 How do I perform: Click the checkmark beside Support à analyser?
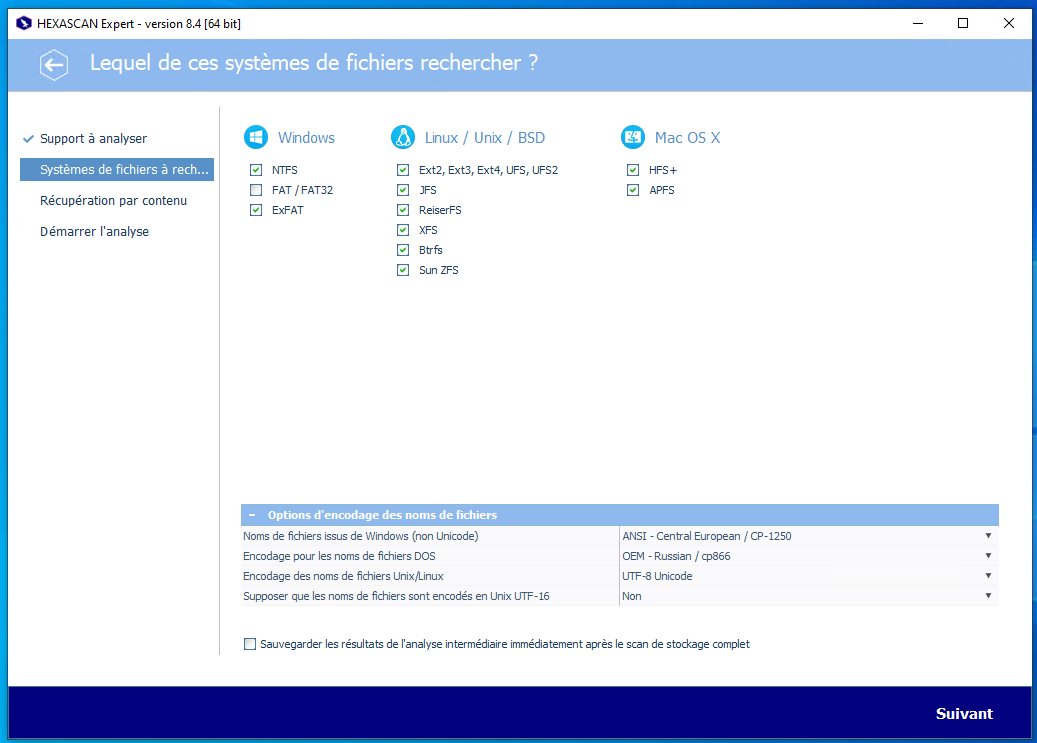point(28,139)
